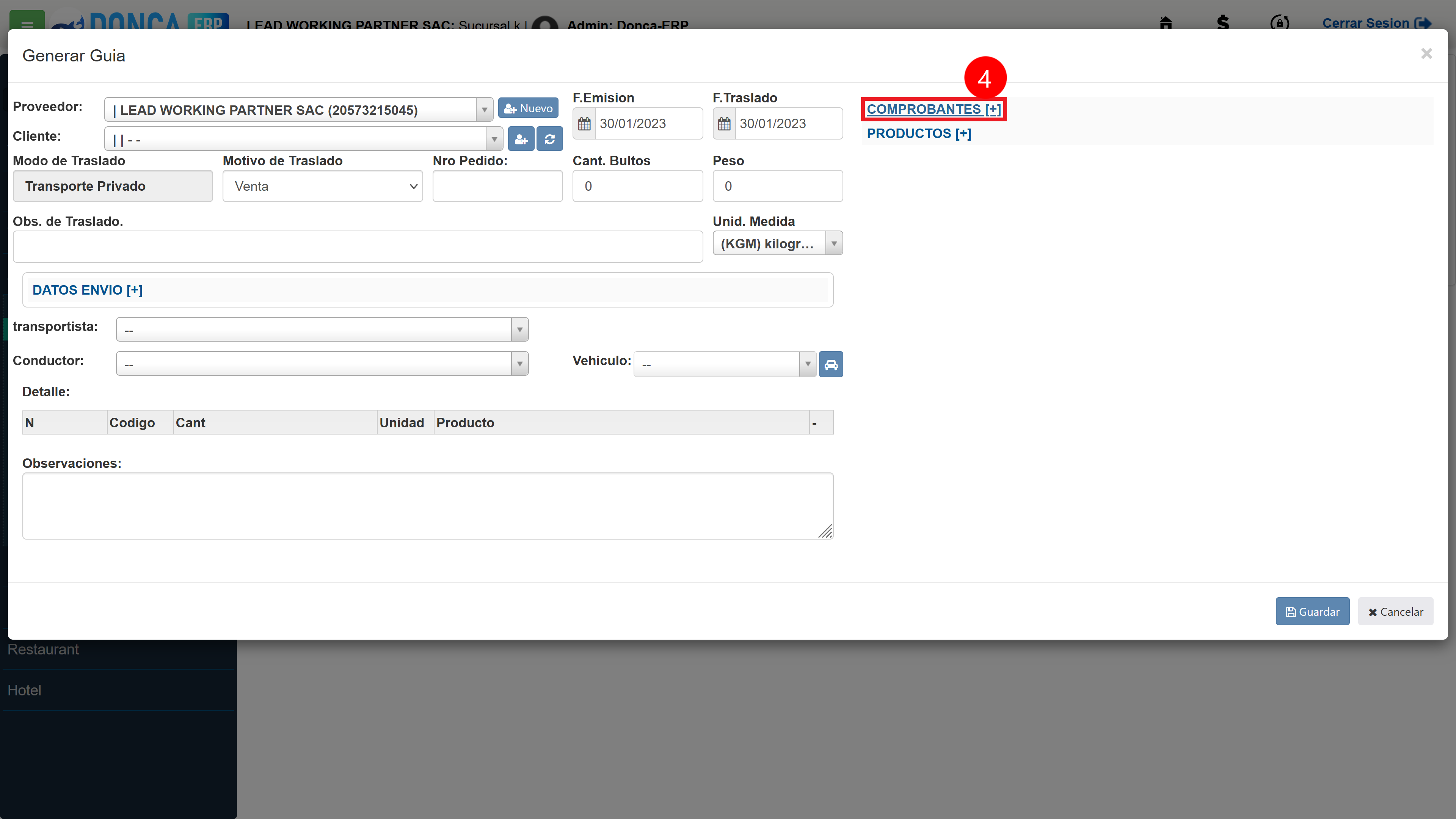Click the add client icon button
Image resolution: width=1456 pixels, height=819 pixels.
(x=521, y=139)
